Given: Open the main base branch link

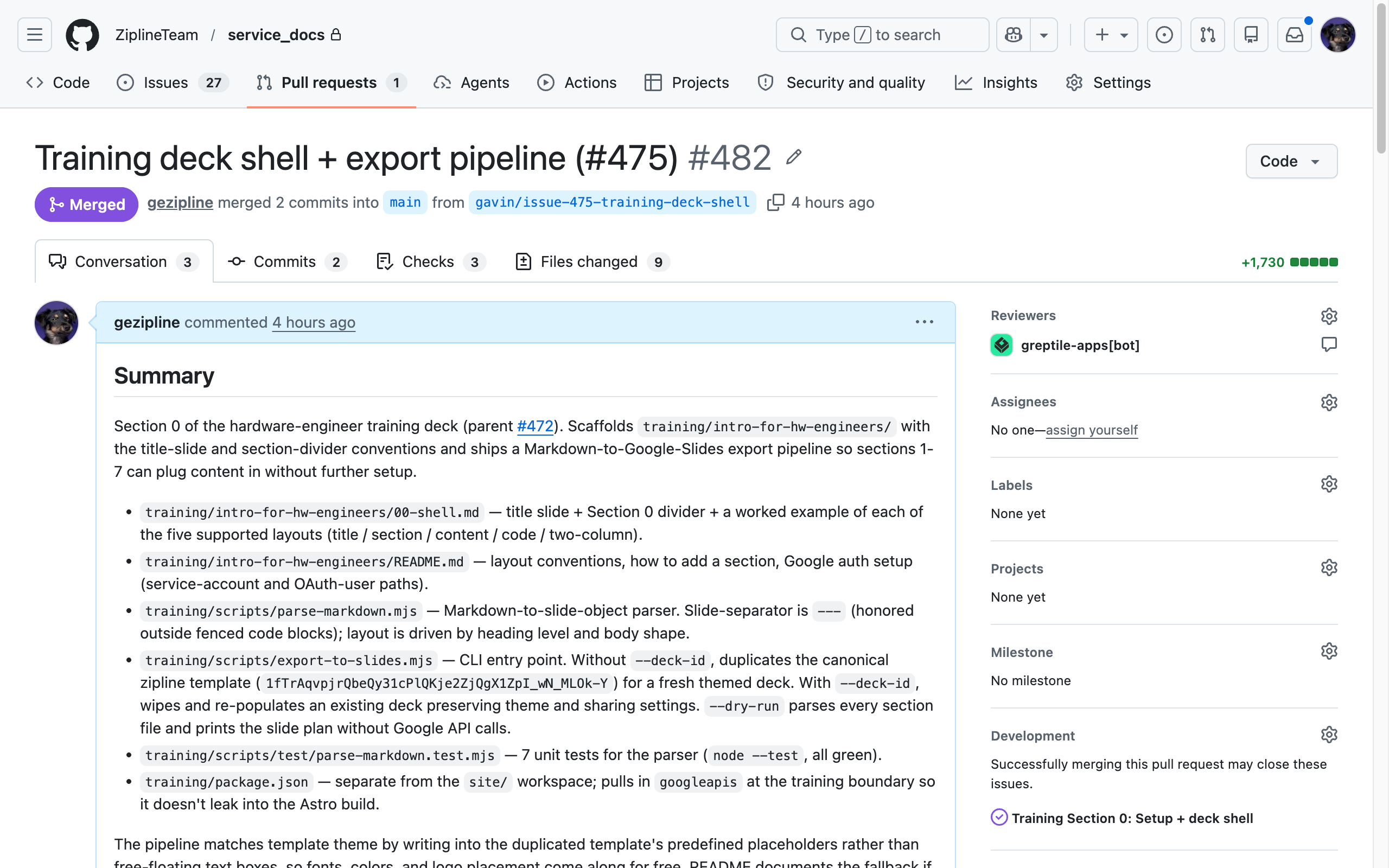Looking at the screenshot, I should tap(405, 203).
